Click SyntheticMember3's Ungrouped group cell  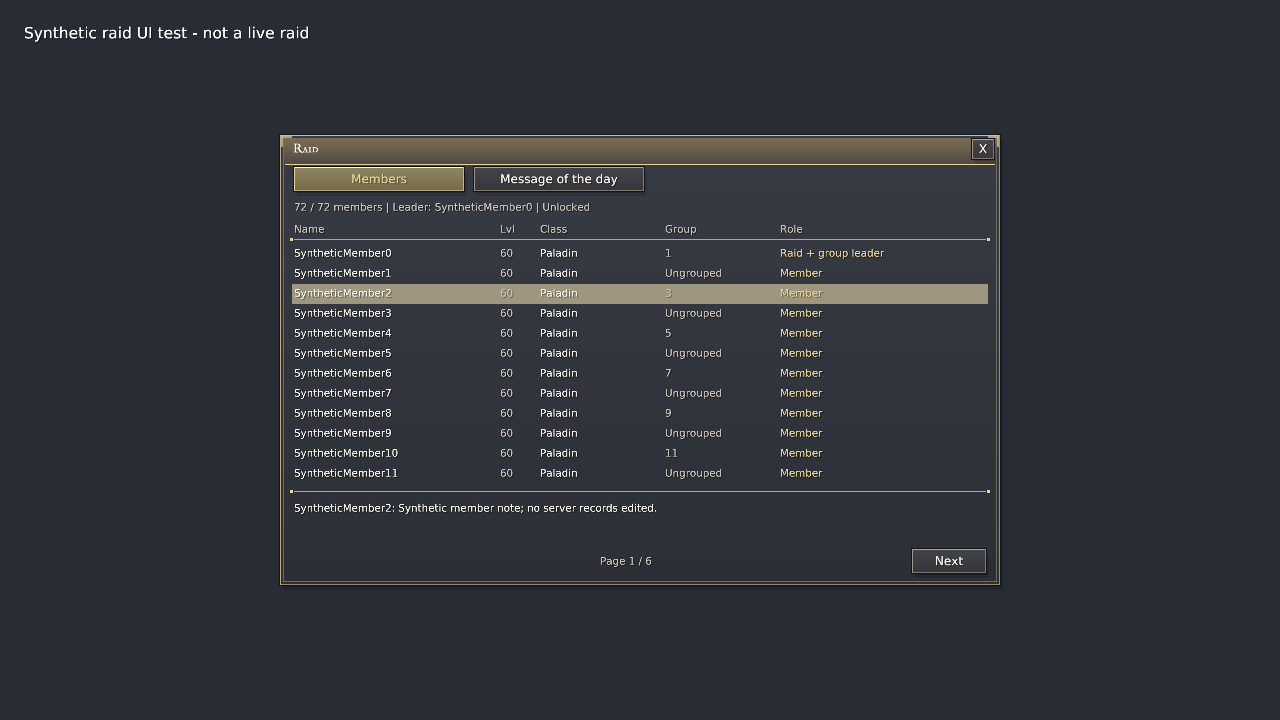(x=693, y=313)
